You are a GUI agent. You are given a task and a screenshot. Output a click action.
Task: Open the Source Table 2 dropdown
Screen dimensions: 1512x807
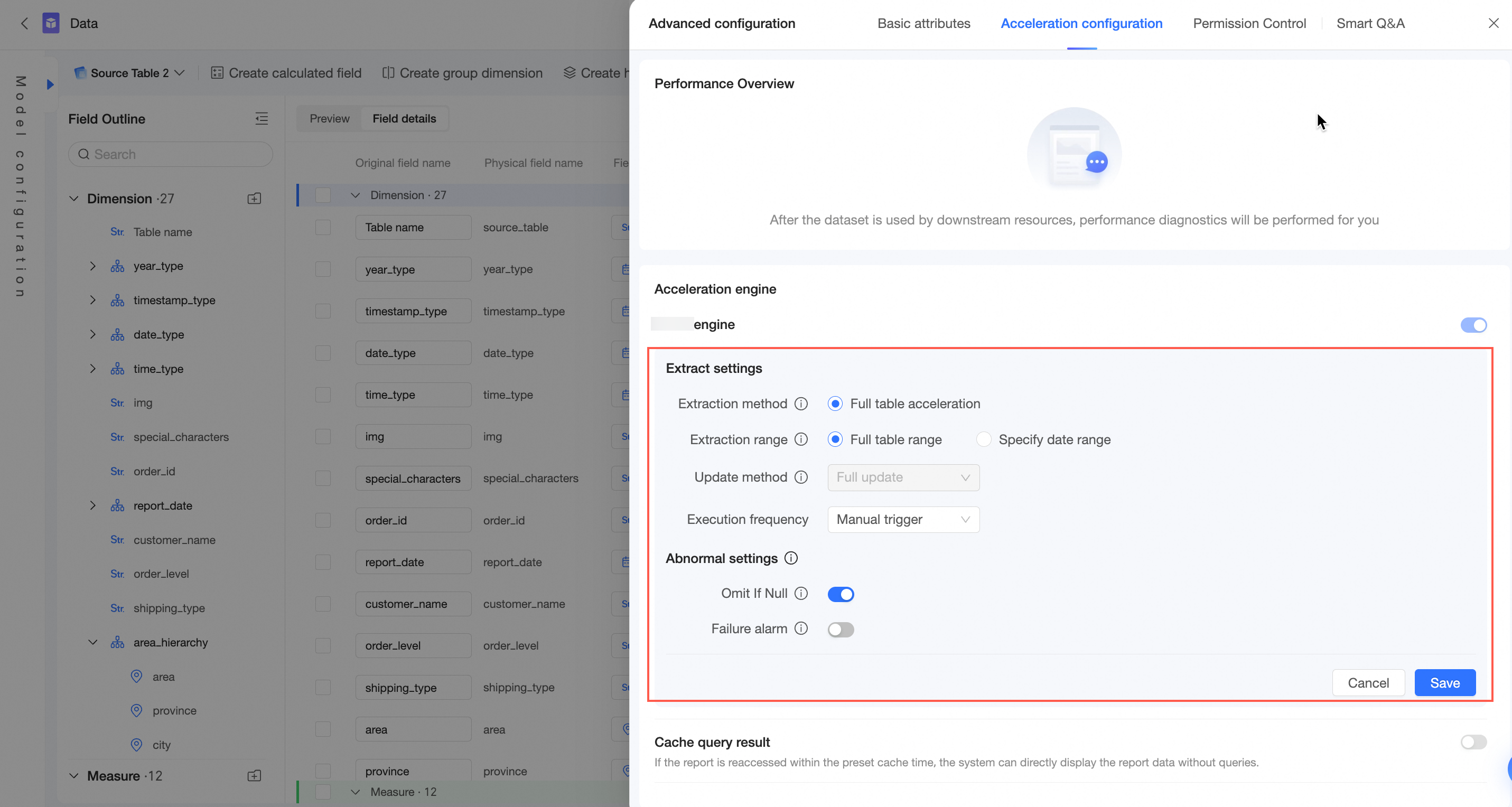click(130, 73)
